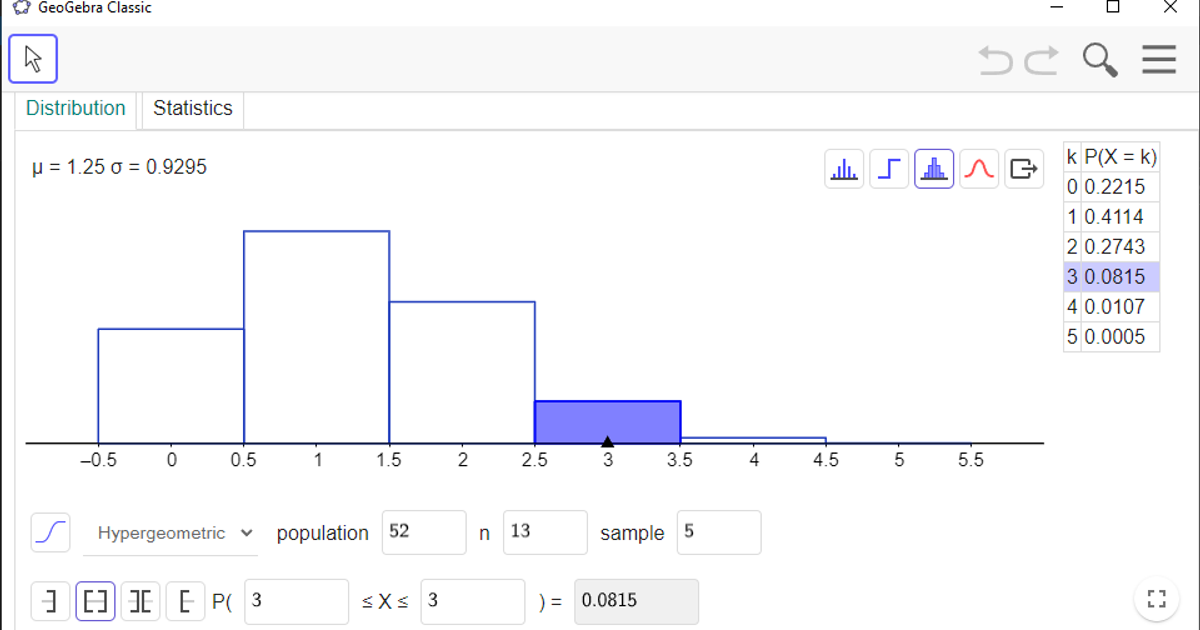Select the Move arrow tool
The height and width of the screenshot is (630, 1200).
[33, 58]
